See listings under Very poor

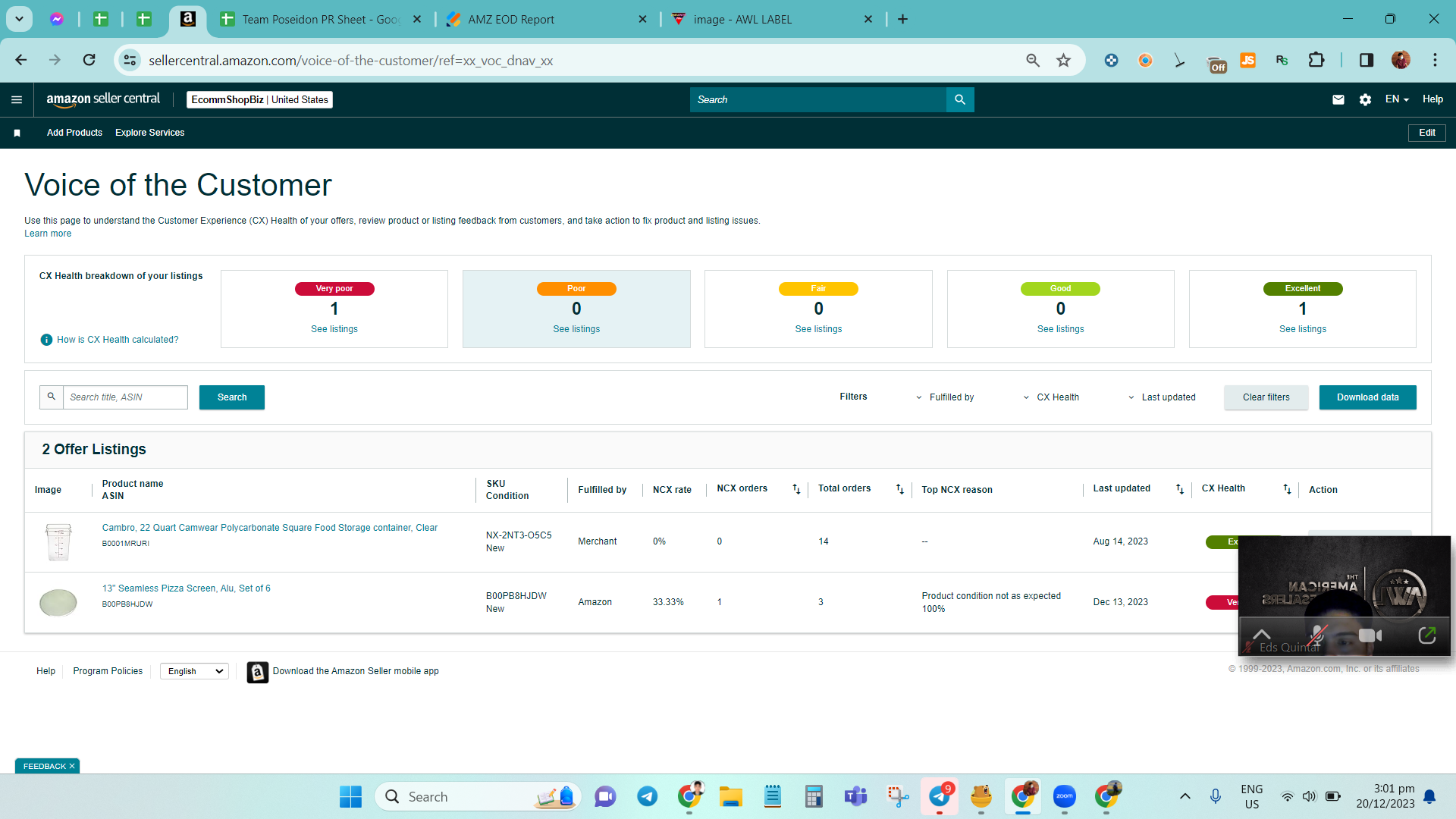334,329
